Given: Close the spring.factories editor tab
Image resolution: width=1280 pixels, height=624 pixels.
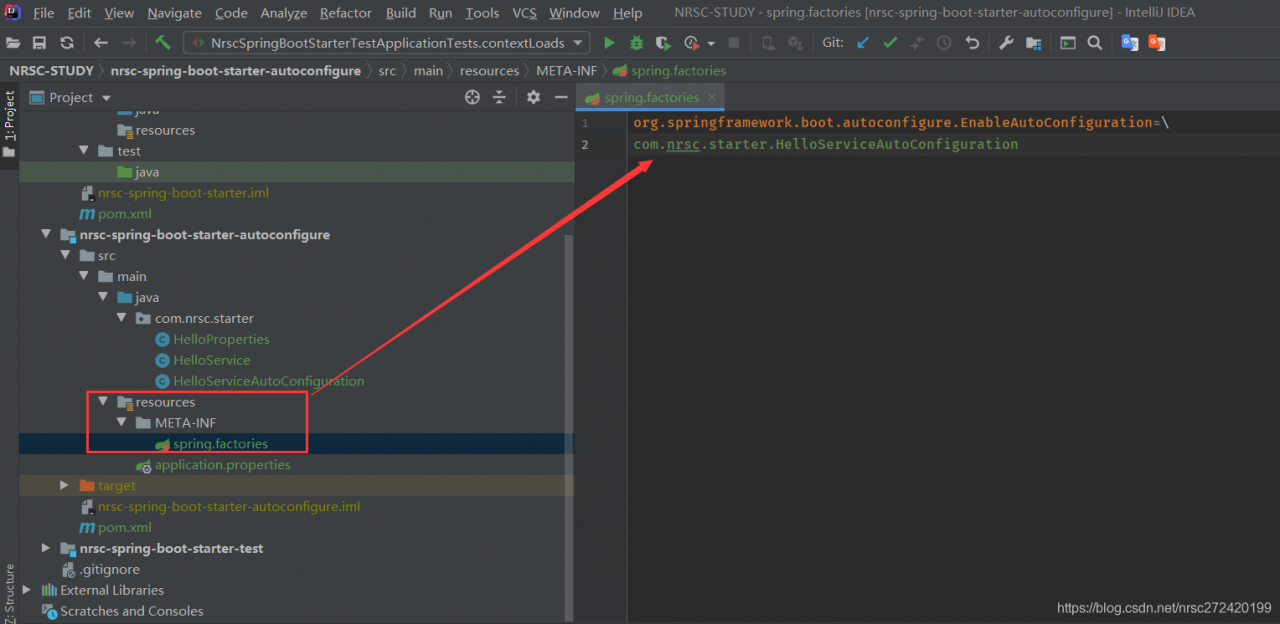Looking at the screenshot, I should point(712,97).
